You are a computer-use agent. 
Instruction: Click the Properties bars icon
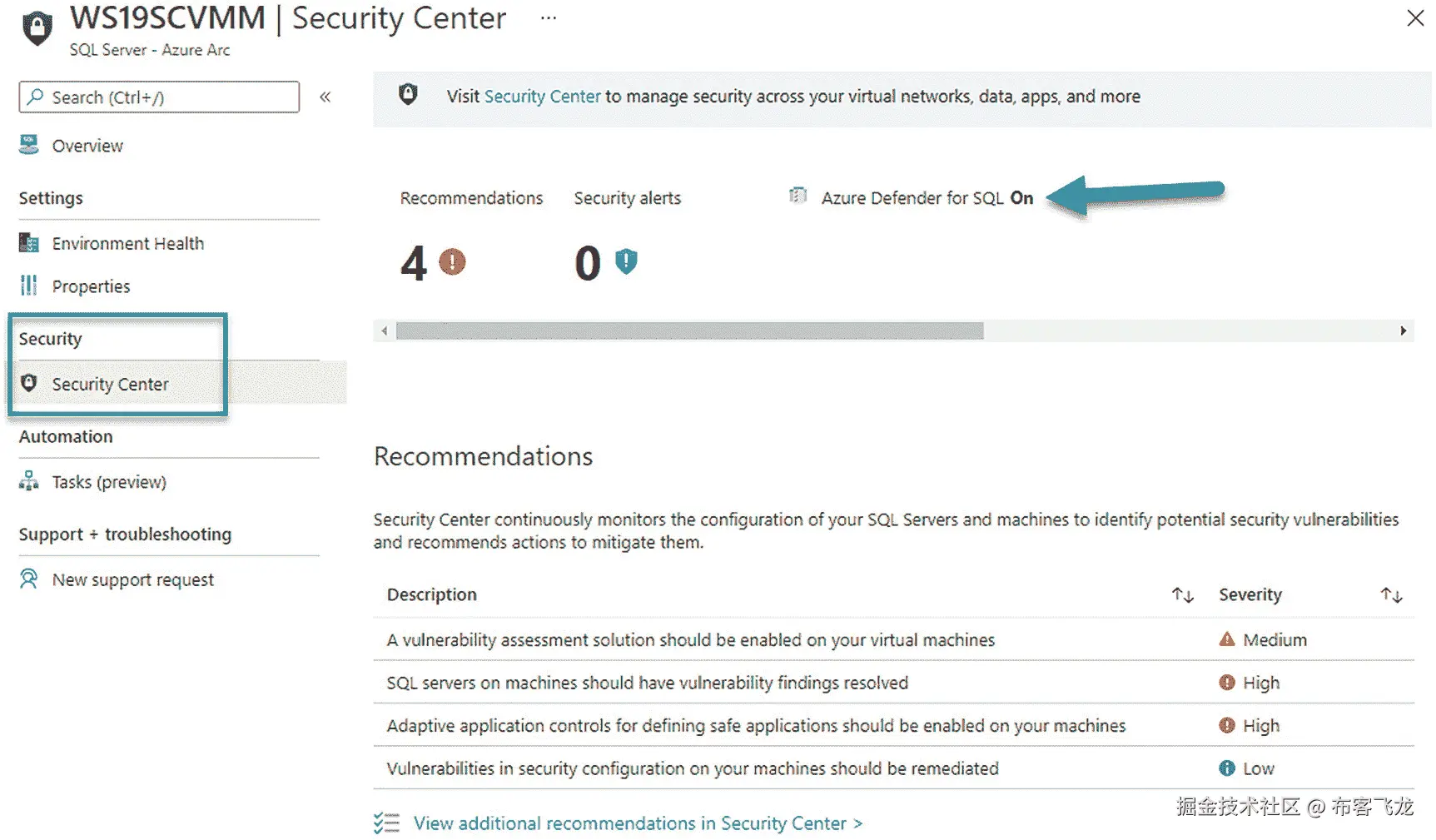(29, 286)
